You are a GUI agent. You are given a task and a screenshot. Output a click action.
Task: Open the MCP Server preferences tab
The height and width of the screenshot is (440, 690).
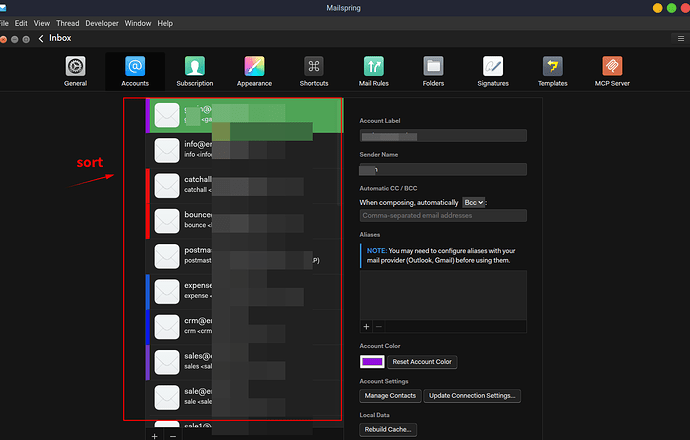point(612,71)
